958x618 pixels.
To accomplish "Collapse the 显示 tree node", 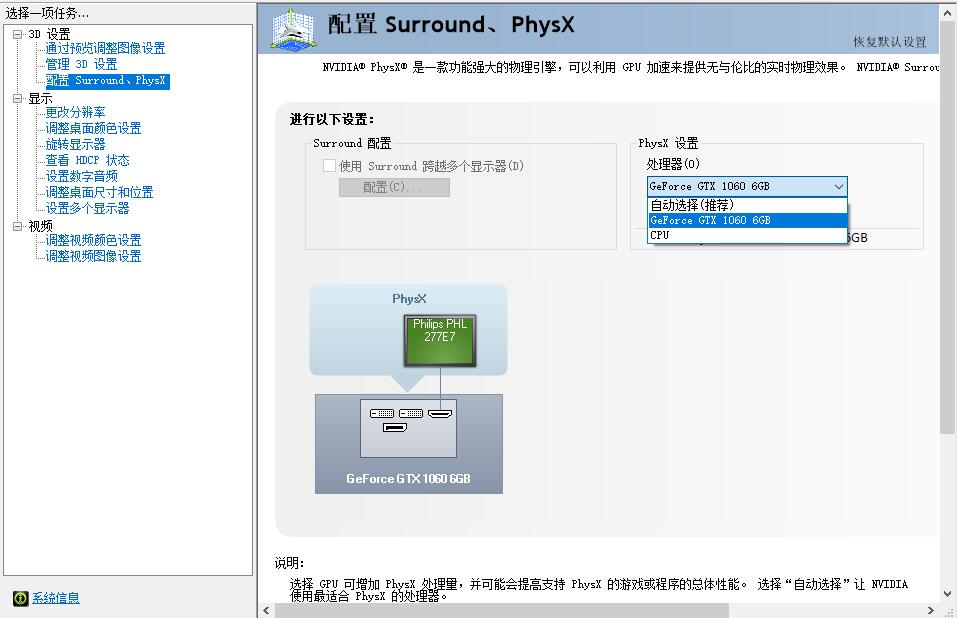I will tap(18, 98).
